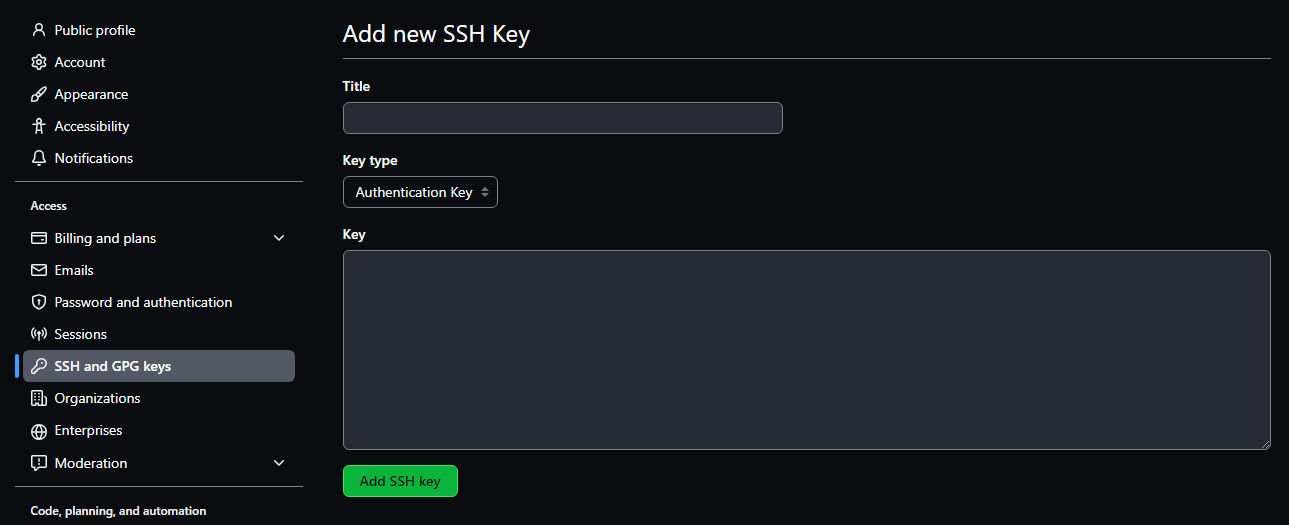
Task: Go to Password and authentication page
Action: tap(143, 302)
